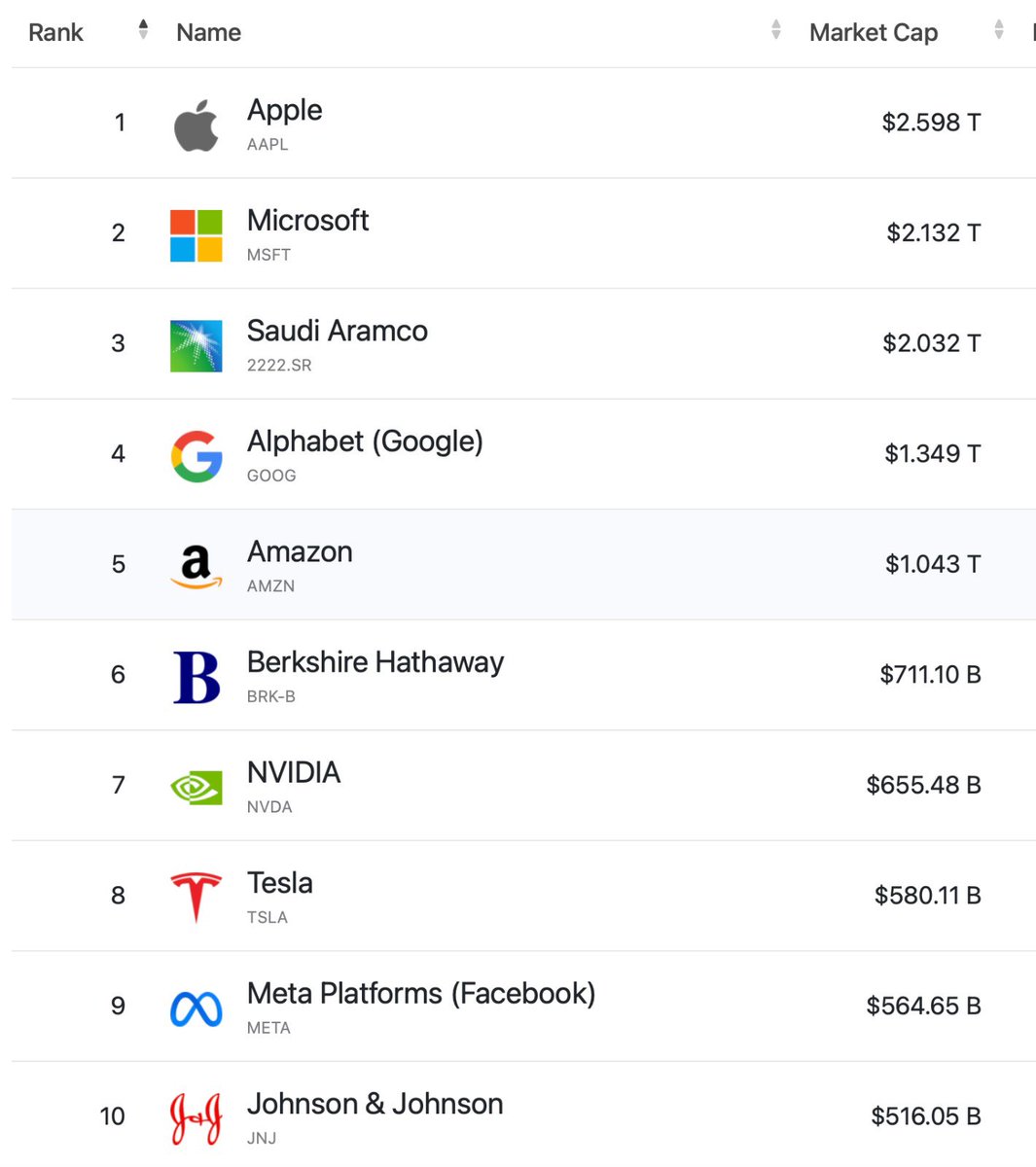Click the Tesla $580.11 B market cap
The height and width of the screenshot is (1167, 1036).
(x=927, y=896)
